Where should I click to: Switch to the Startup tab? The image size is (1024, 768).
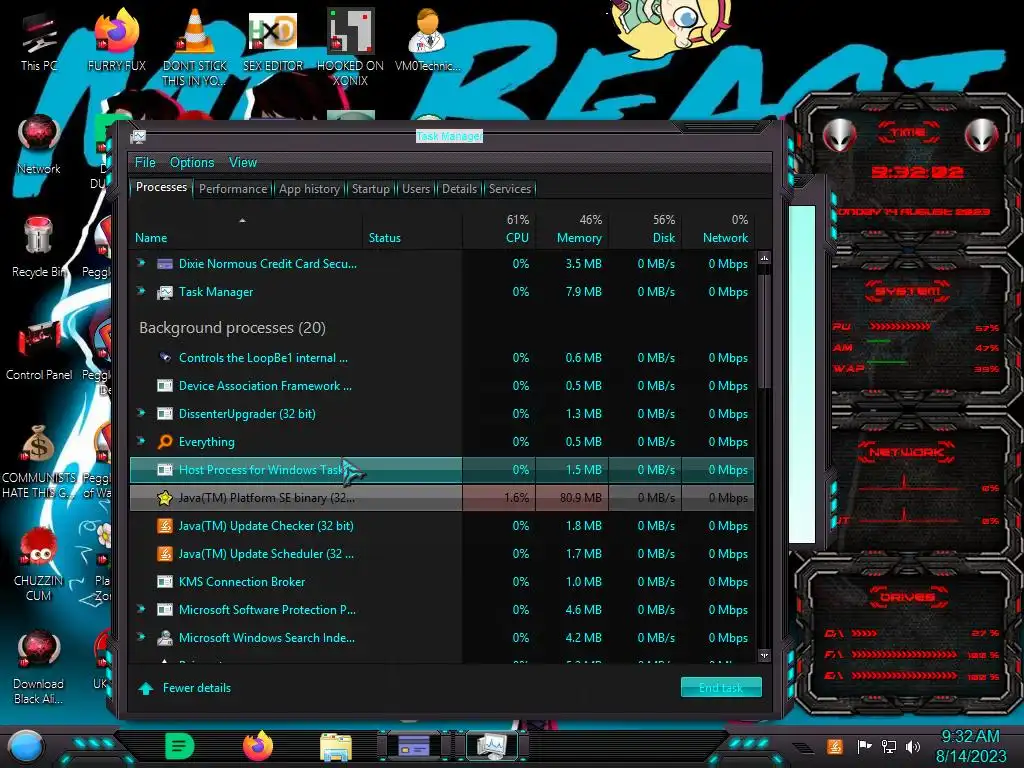point(371,189)
